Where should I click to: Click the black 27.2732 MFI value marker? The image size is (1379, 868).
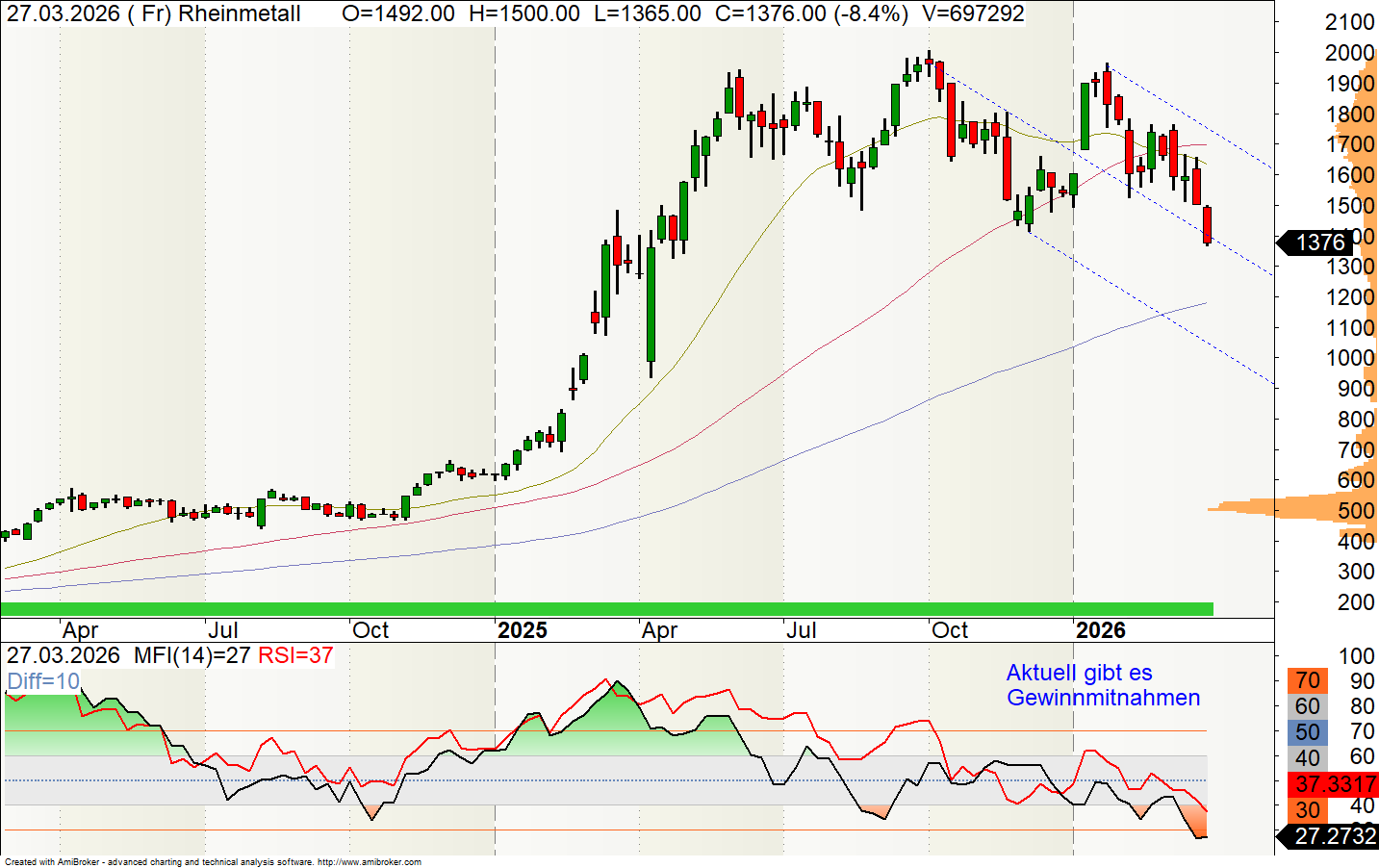point(1334,836)
